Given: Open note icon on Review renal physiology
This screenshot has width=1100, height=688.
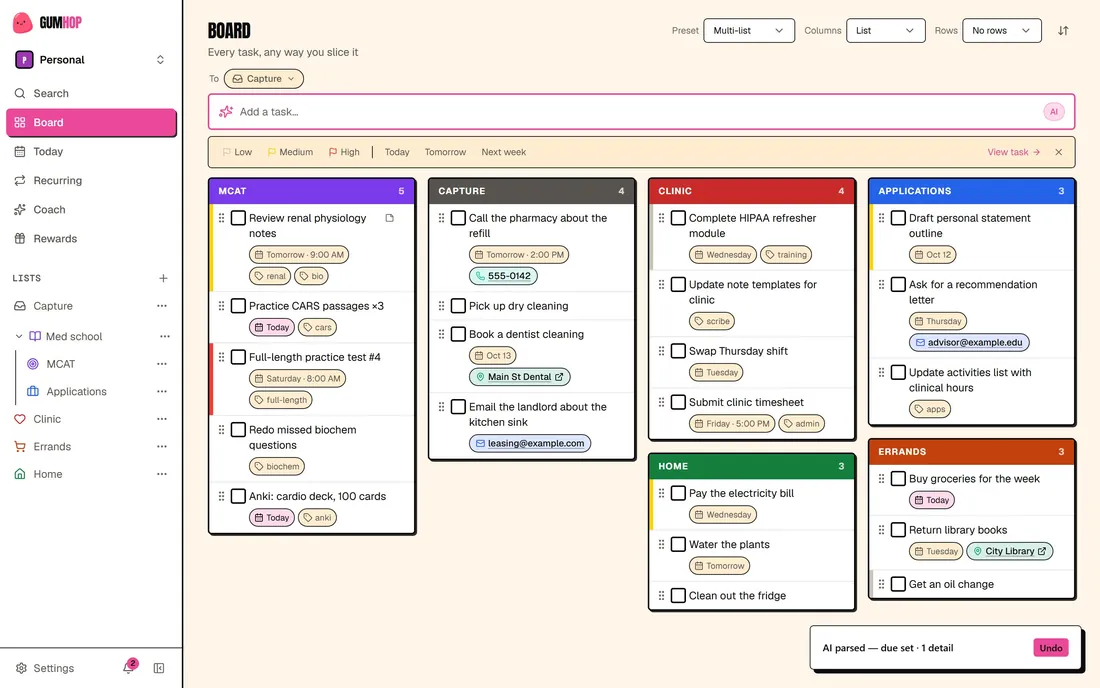Looking at the screenshot, I should (389, 218).
